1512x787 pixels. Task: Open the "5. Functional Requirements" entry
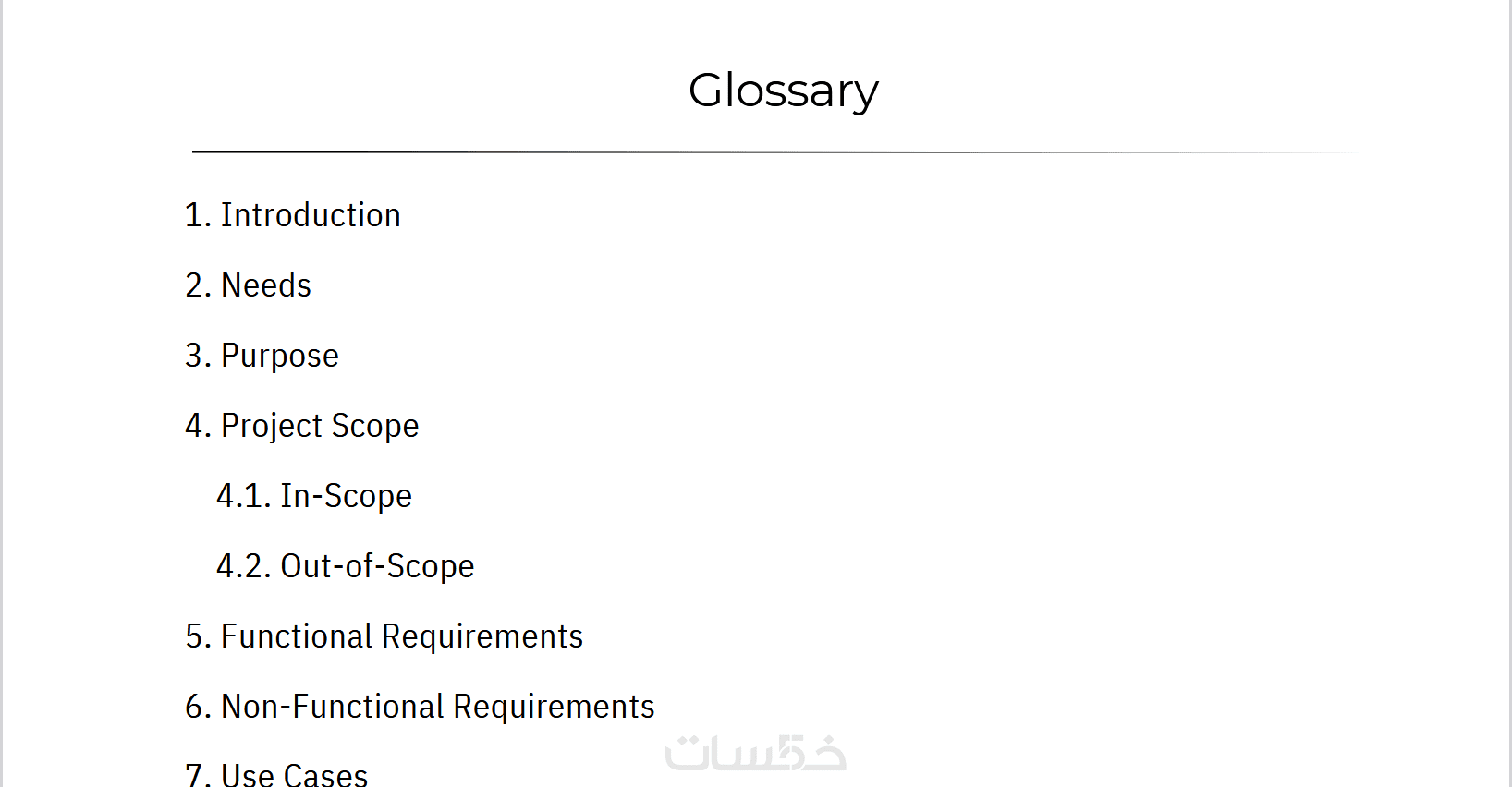coord(384,636)
